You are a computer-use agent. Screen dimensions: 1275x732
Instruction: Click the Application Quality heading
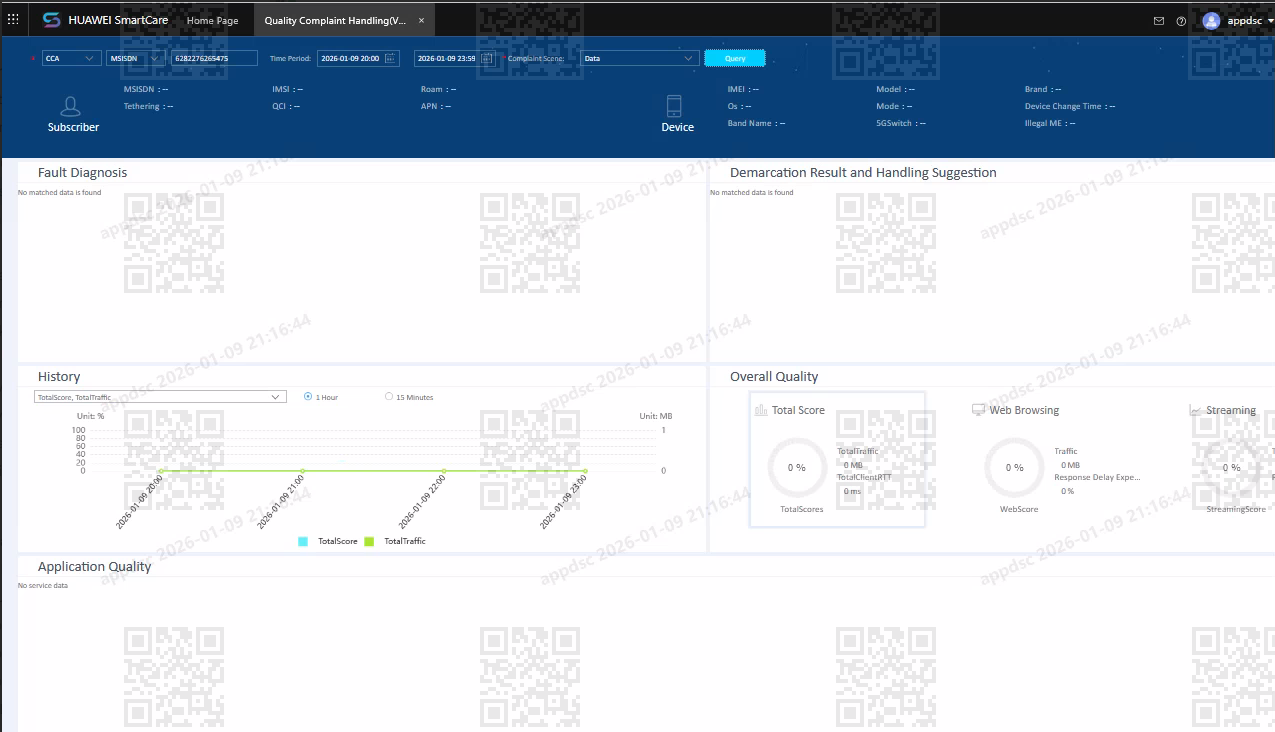point(95,566)
